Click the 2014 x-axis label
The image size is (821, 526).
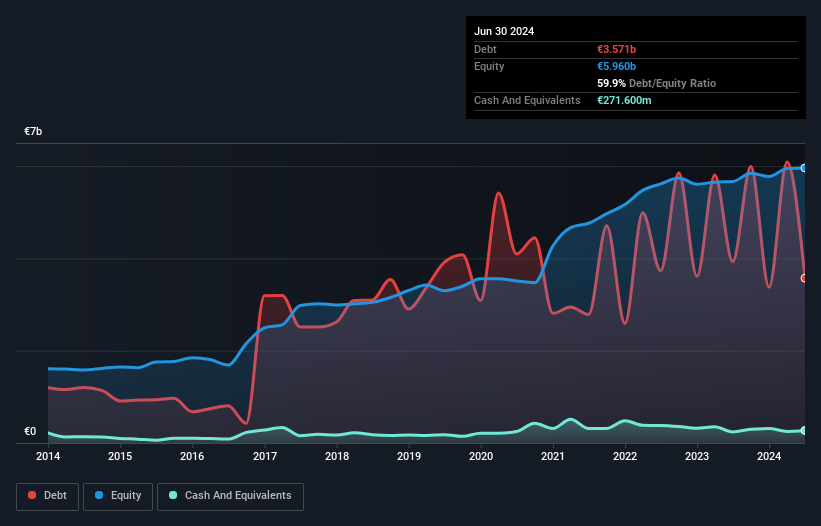pyautogui.click(x=48, y=456)
